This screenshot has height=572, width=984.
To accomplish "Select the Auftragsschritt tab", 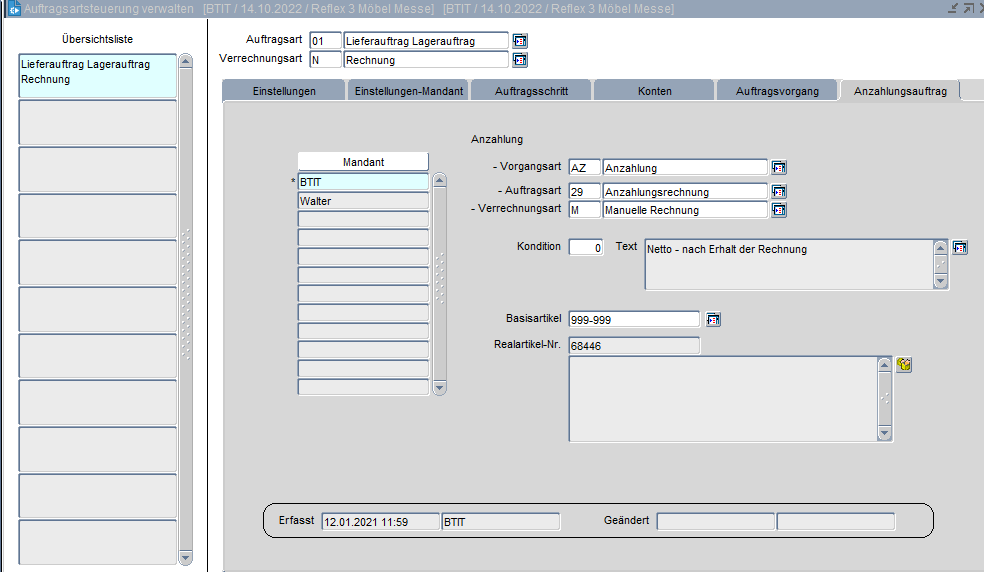I will [531, 91].
